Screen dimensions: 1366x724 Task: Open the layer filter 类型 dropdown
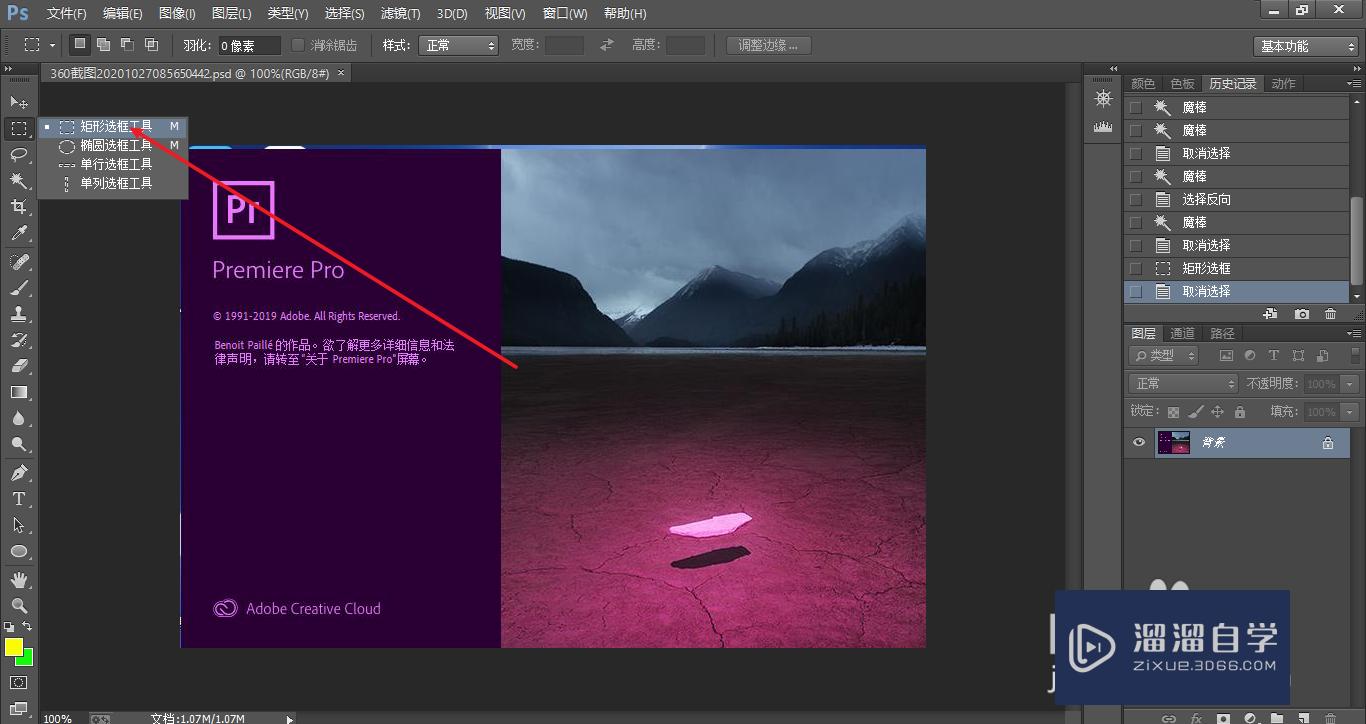click(x=1164, y=355)
